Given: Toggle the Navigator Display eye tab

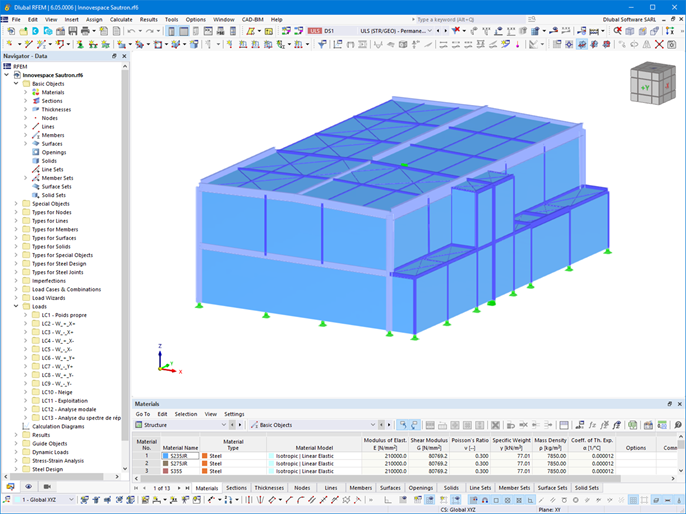Looking at the screenshot, I should pyautogui.click(x=29, y=486).
